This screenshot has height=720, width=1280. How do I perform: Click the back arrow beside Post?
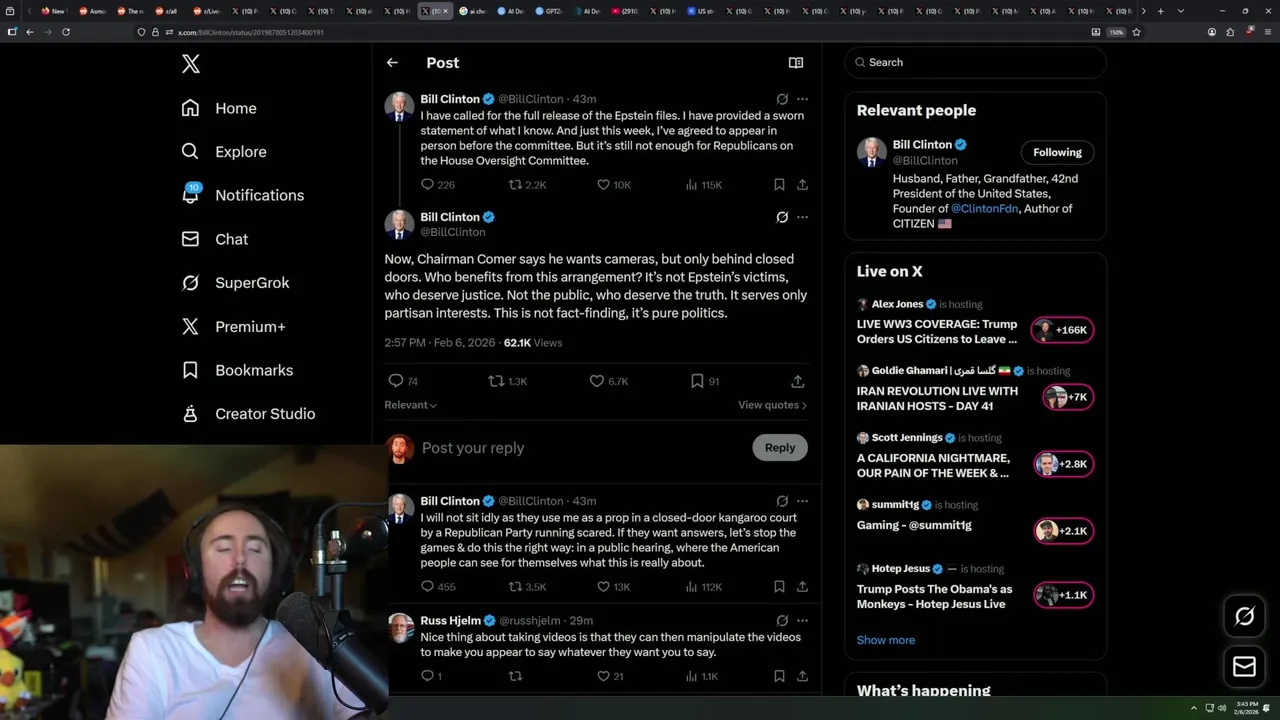click(x=392, y=62)
